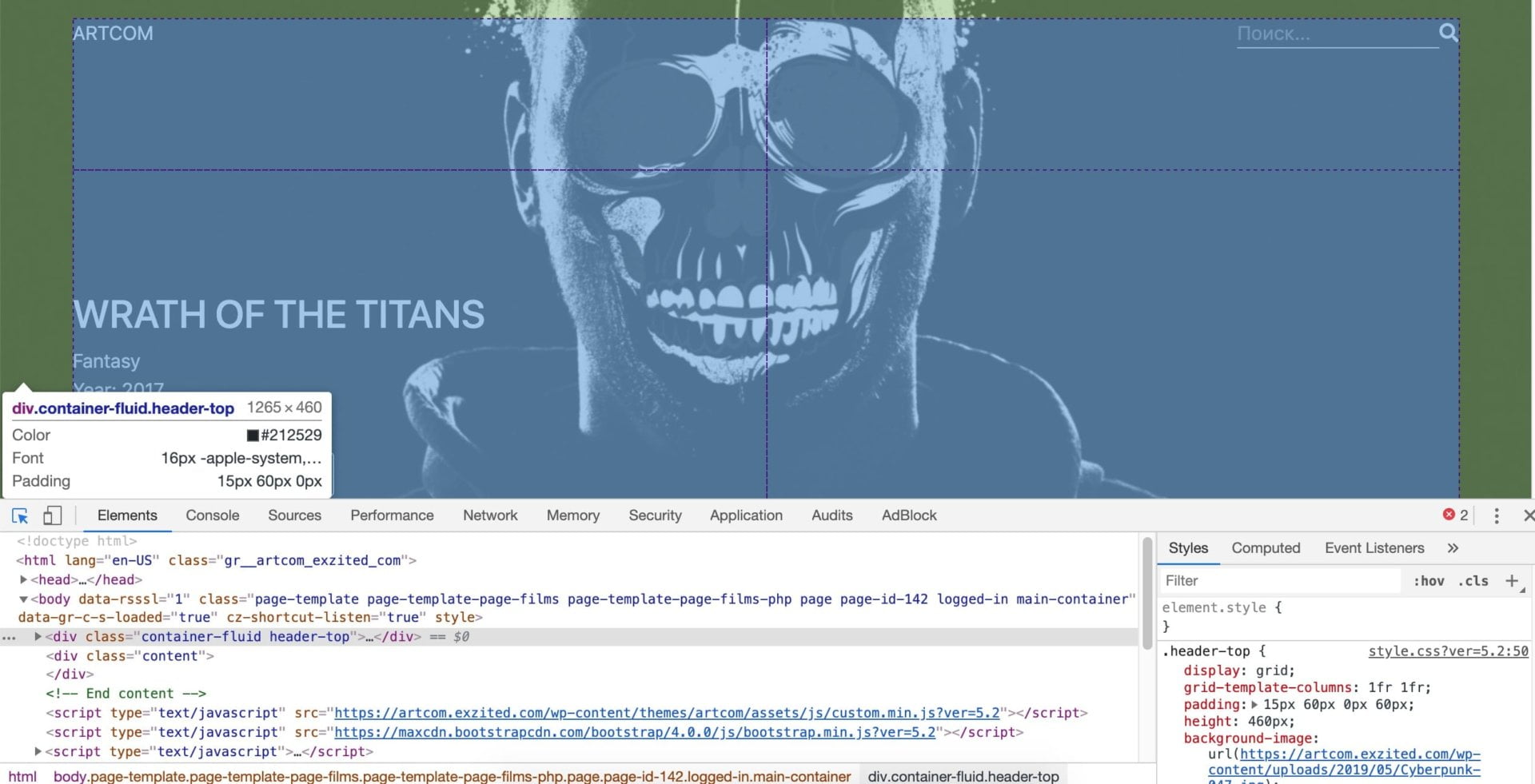Expand the container-fluid header-top div
Viewport: 1535px width, 784px height.
(38, 637)
